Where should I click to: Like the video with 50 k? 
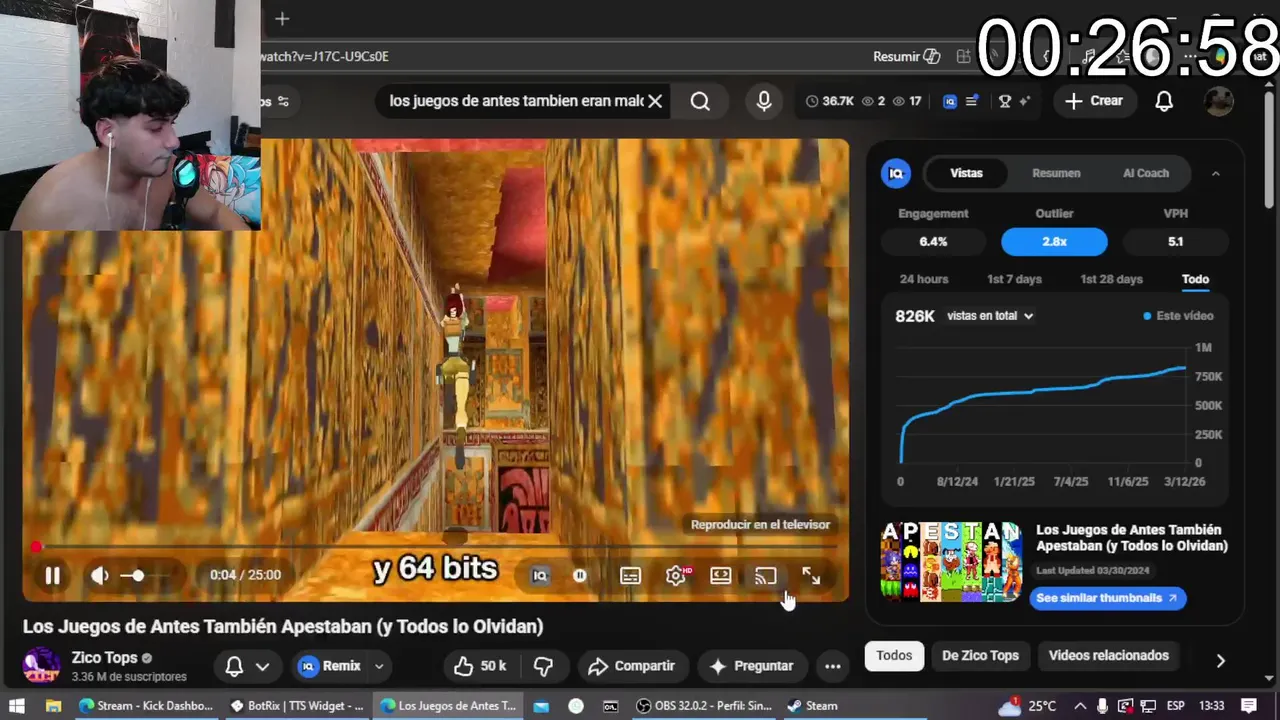480,666
